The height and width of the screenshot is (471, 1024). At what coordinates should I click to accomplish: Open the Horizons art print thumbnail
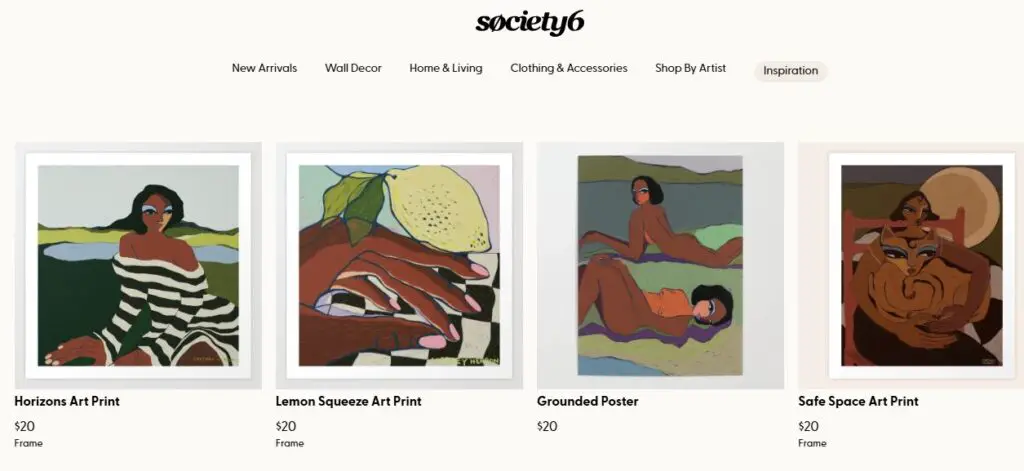coord(138,265)
